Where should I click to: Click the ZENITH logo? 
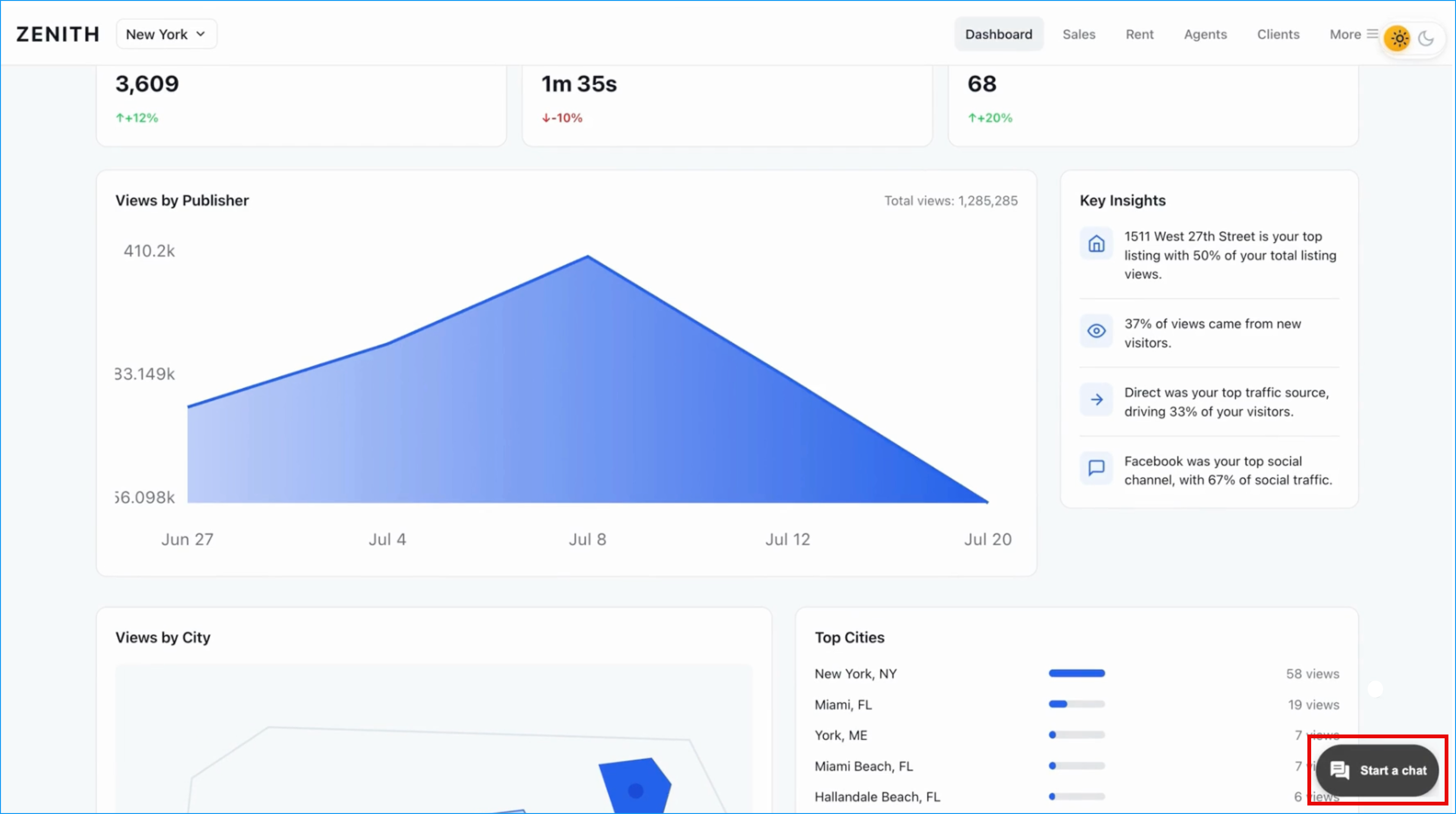(57, 34)
